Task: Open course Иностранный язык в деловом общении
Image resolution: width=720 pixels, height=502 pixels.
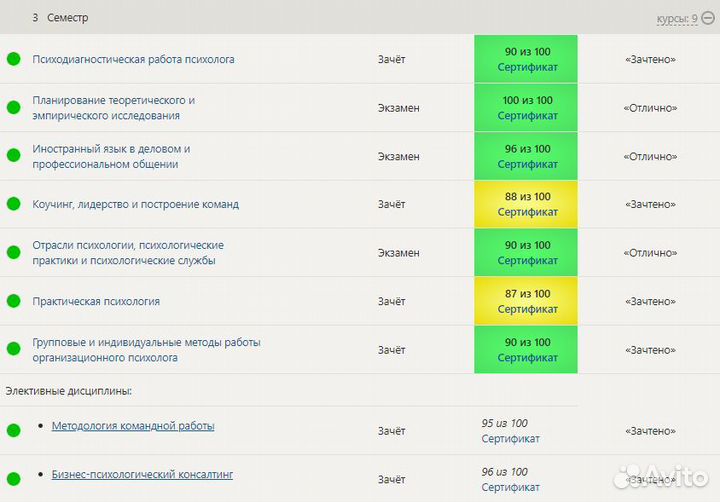Action: click(x=111, y=157)
